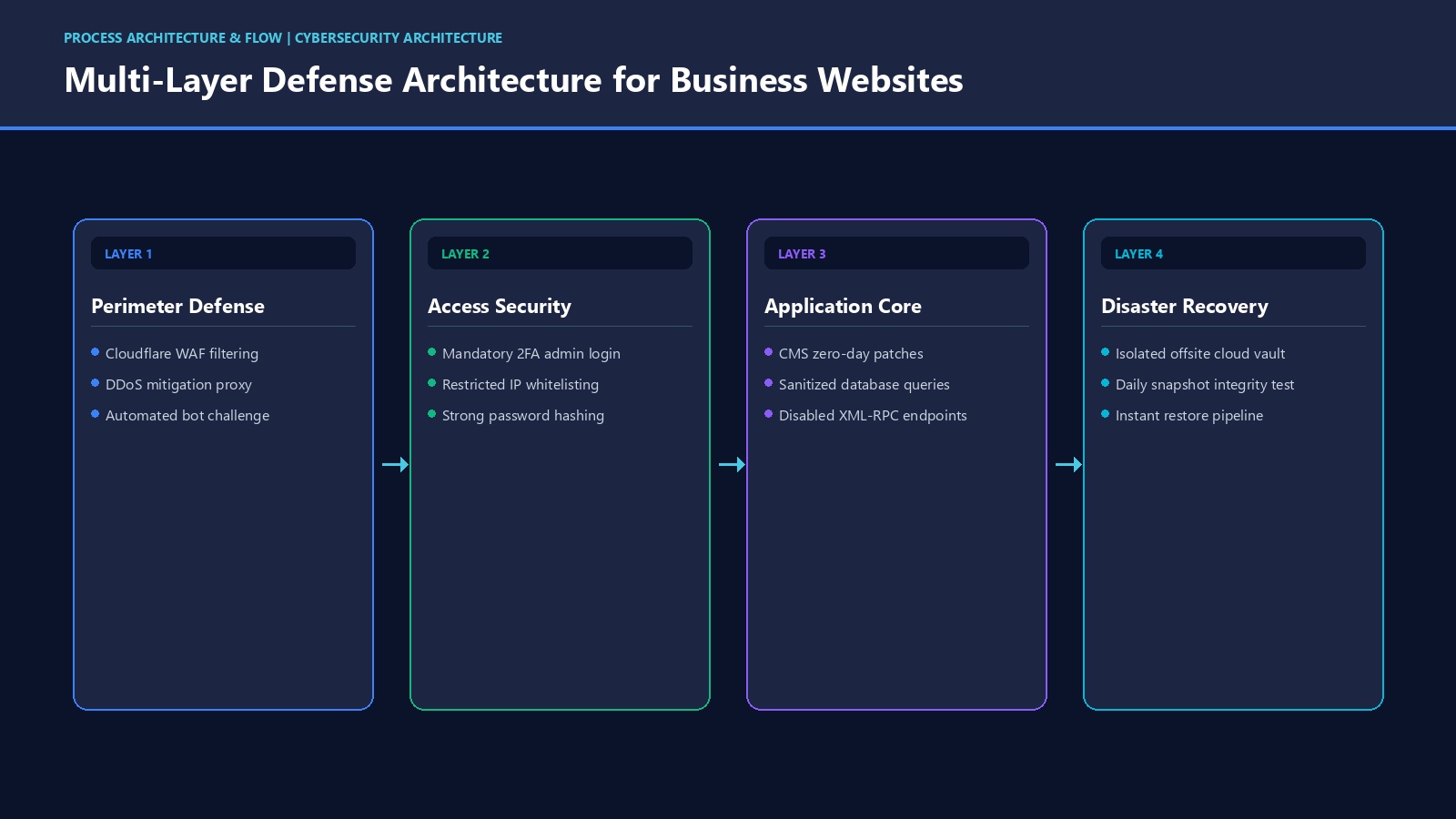This screenshot has height=819, width=1456.
Task: Select the 'Access Security' heading
Action: coord(500,307)
